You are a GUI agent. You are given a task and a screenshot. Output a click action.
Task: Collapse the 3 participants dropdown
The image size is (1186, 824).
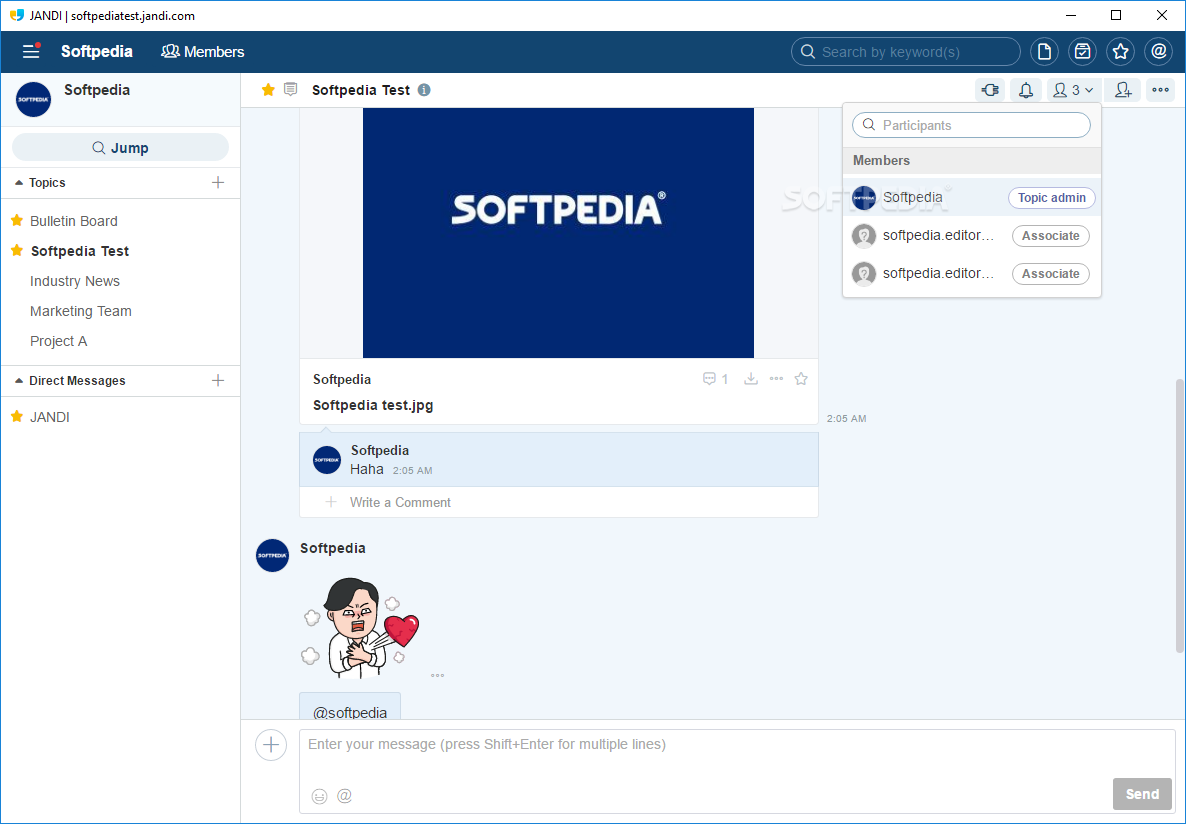click(x=1073, y=90)
